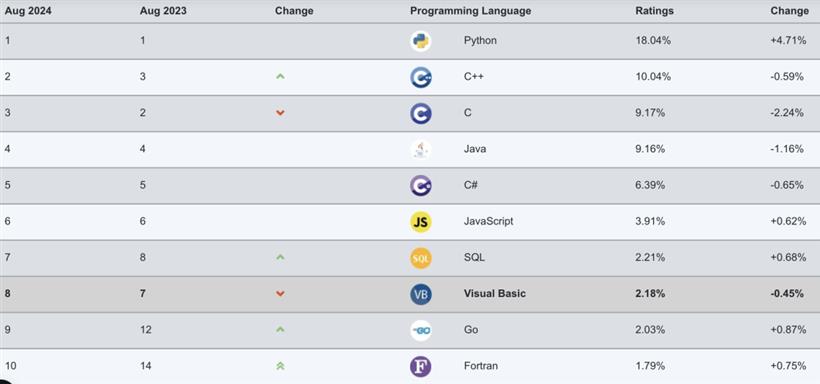Click the red down arrow in C row

pos(280,113)
